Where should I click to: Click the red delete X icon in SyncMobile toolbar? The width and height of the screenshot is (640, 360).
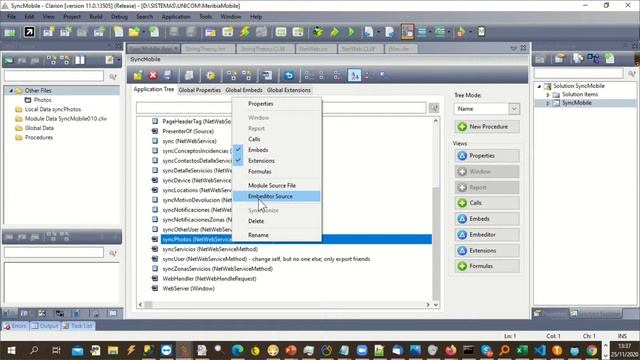pyautogui.click(x=153, y=75)
